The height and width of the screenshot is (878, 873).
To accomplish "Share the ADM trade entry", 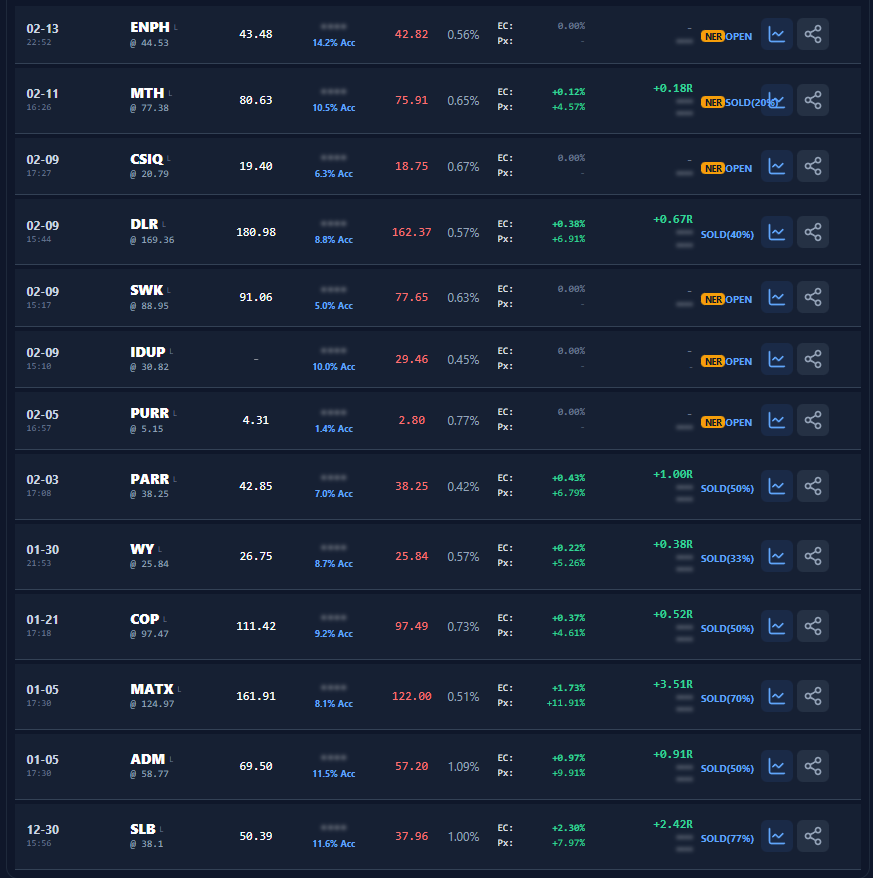I will tap(813, 766).
